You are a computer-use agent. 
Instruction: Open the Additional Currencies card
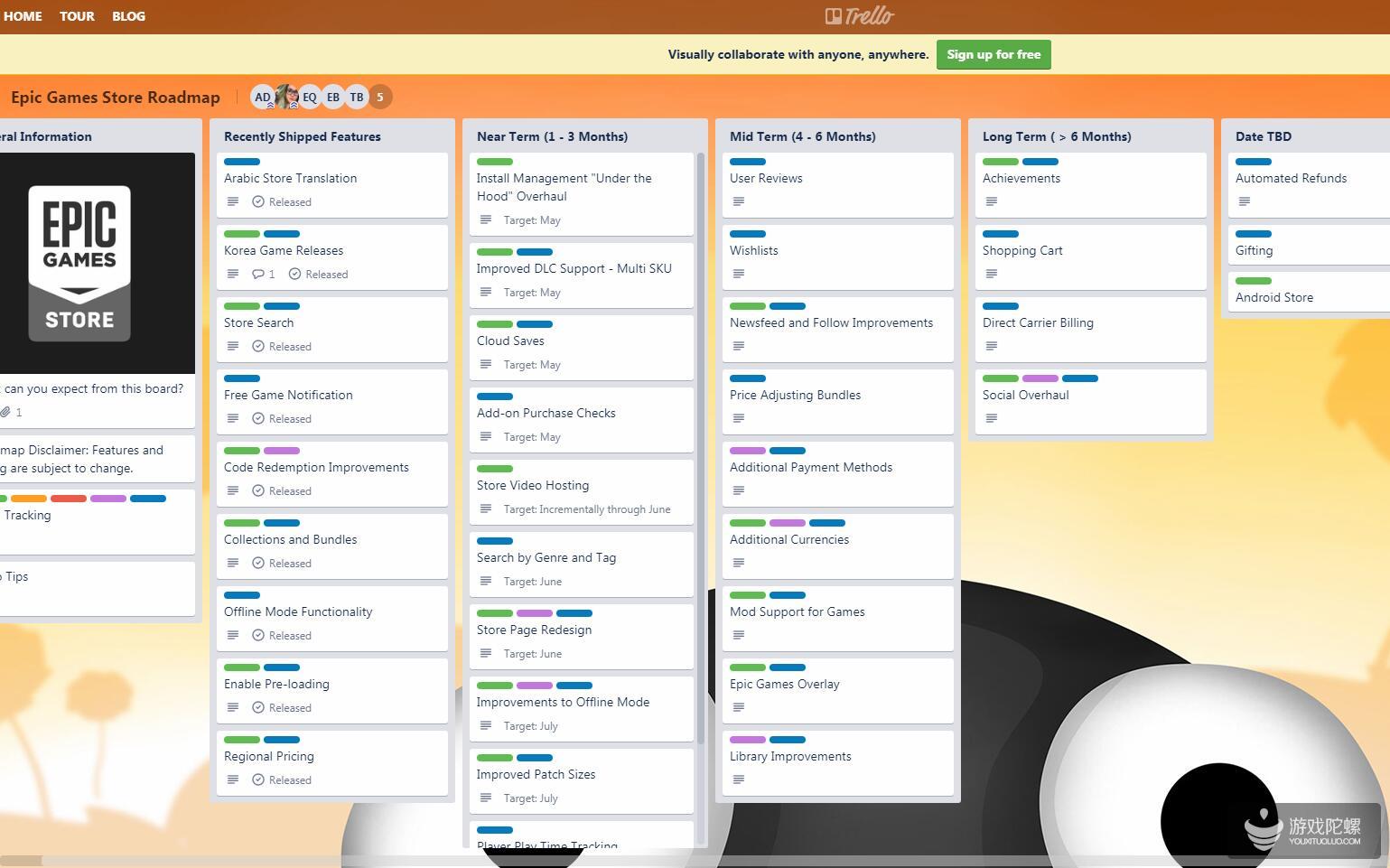pos(838,546)
